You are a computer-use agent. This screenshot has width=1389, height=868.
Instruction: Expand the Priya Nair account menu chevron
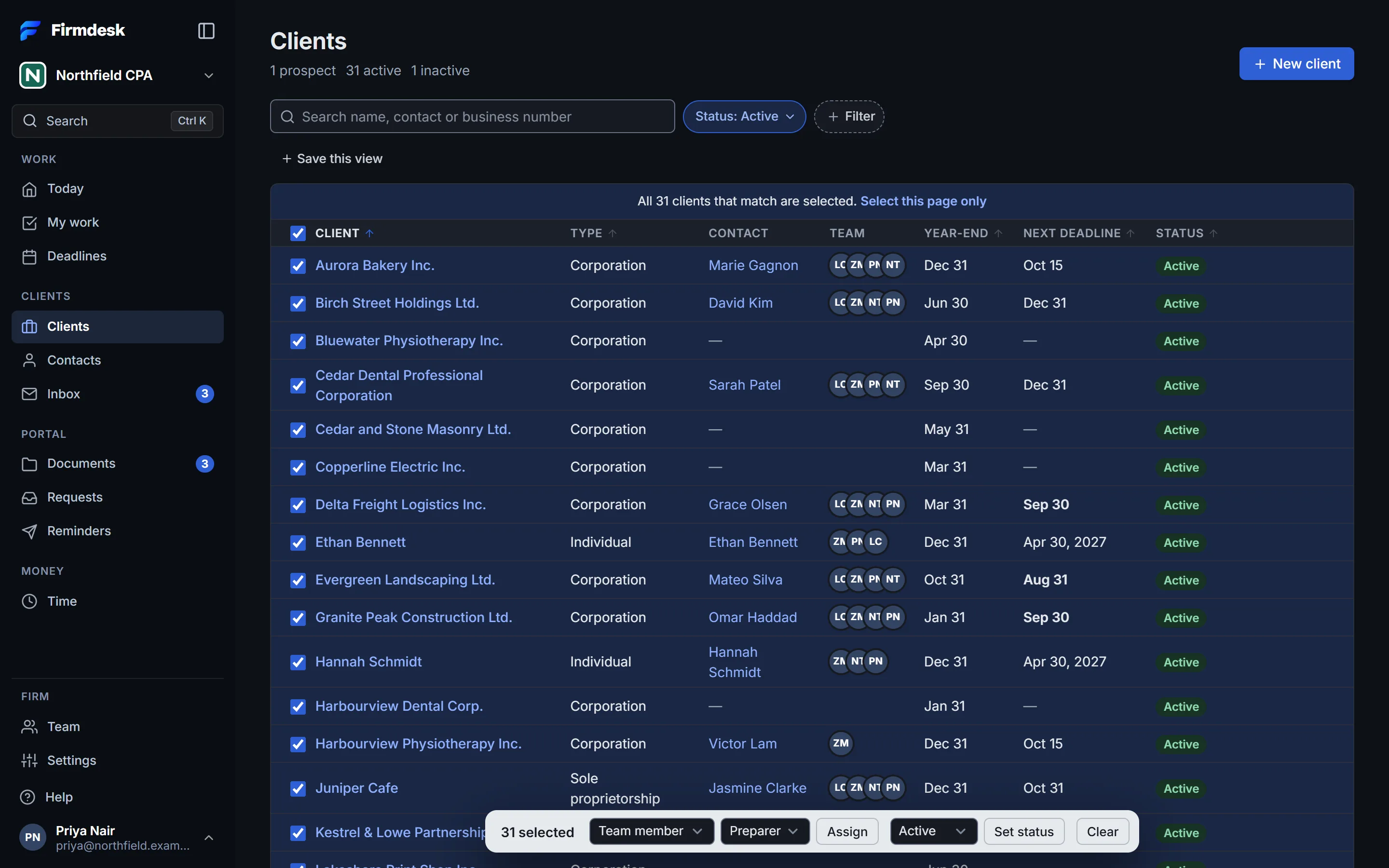point(209,838)
